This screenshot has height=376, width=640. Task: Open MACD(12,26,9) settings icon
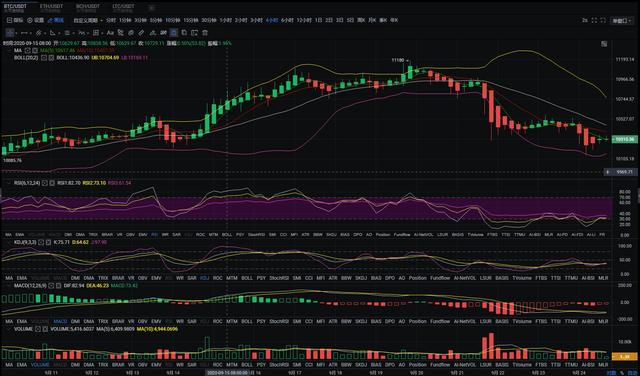coord(51,286)
